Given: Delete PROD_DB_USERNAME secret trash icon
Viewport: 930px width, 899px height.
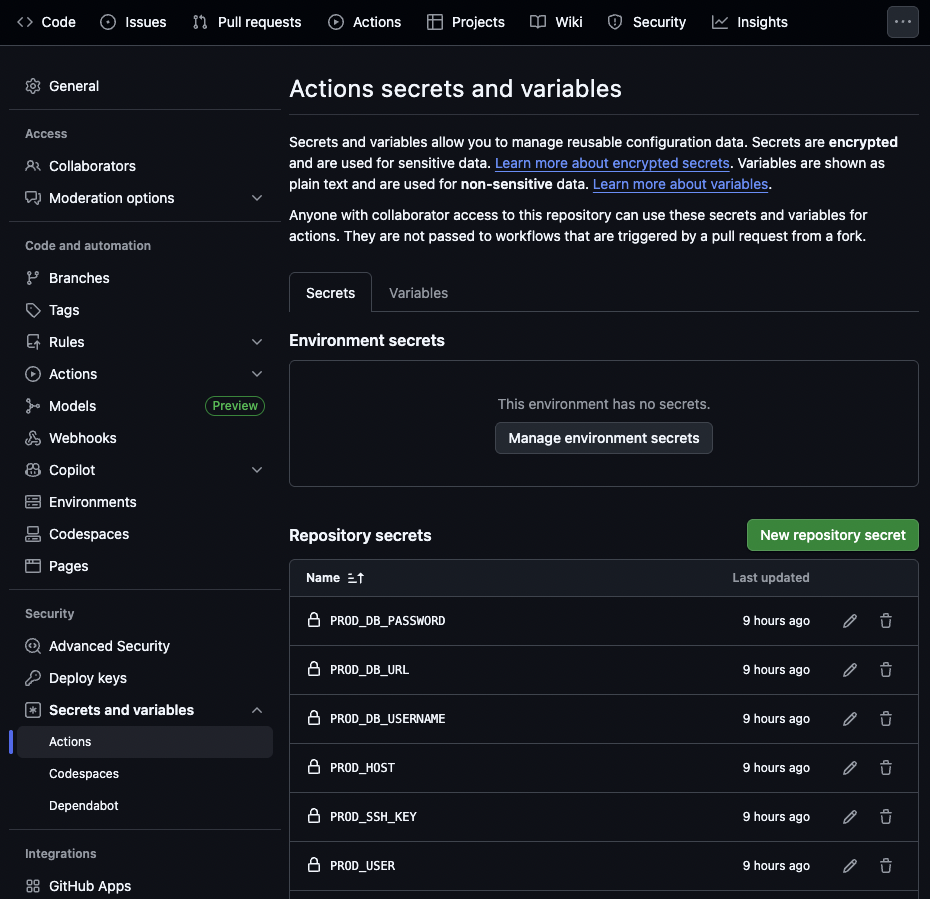Looking at the screenshot, I should click(886, 719).
